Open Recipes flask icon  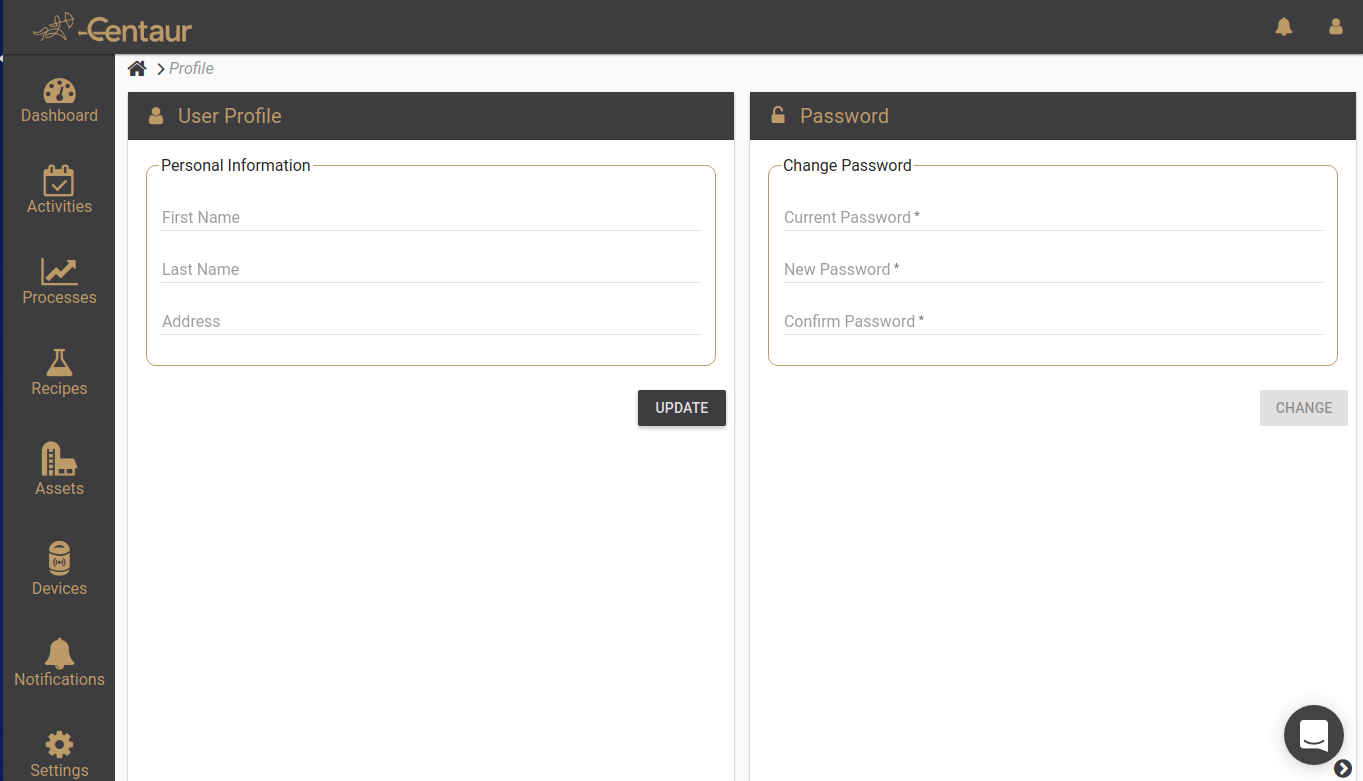click(x=59, y=362)
